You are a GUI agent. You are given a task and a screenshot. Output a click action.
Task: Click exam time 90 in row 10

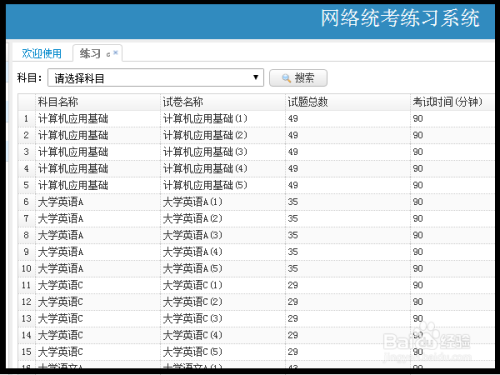[x=418, y=269]
